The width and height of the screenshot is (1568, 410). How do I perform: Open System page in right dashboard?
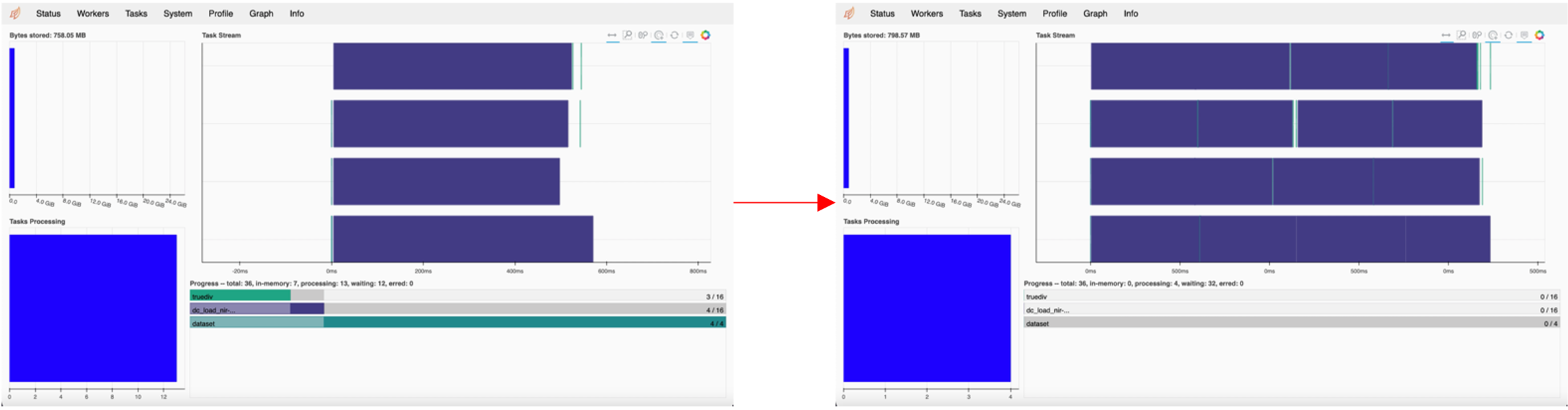(x=1012, y=13)
